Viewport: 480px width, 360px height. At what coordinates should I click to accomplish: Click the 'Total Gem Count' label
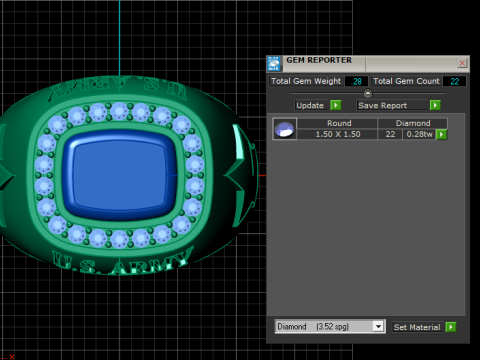[406, 81]
